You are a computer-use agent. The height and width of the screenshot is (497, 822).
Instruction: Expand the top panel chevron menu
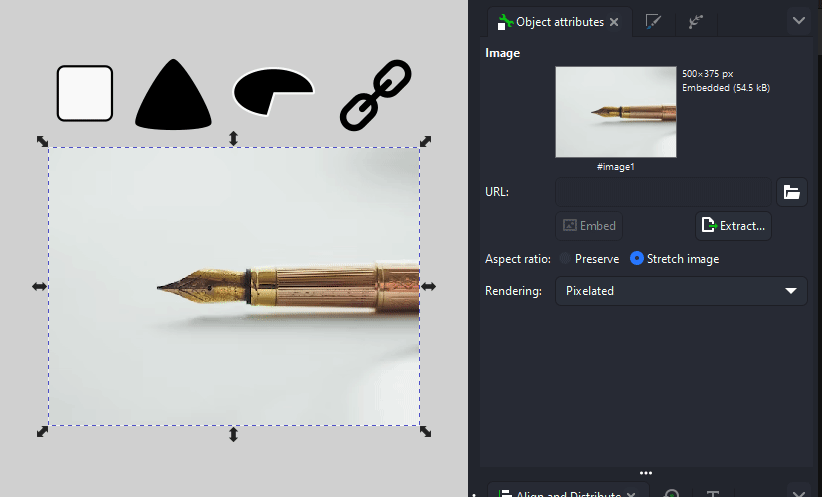pyautogui.click(x=798, y=20)
